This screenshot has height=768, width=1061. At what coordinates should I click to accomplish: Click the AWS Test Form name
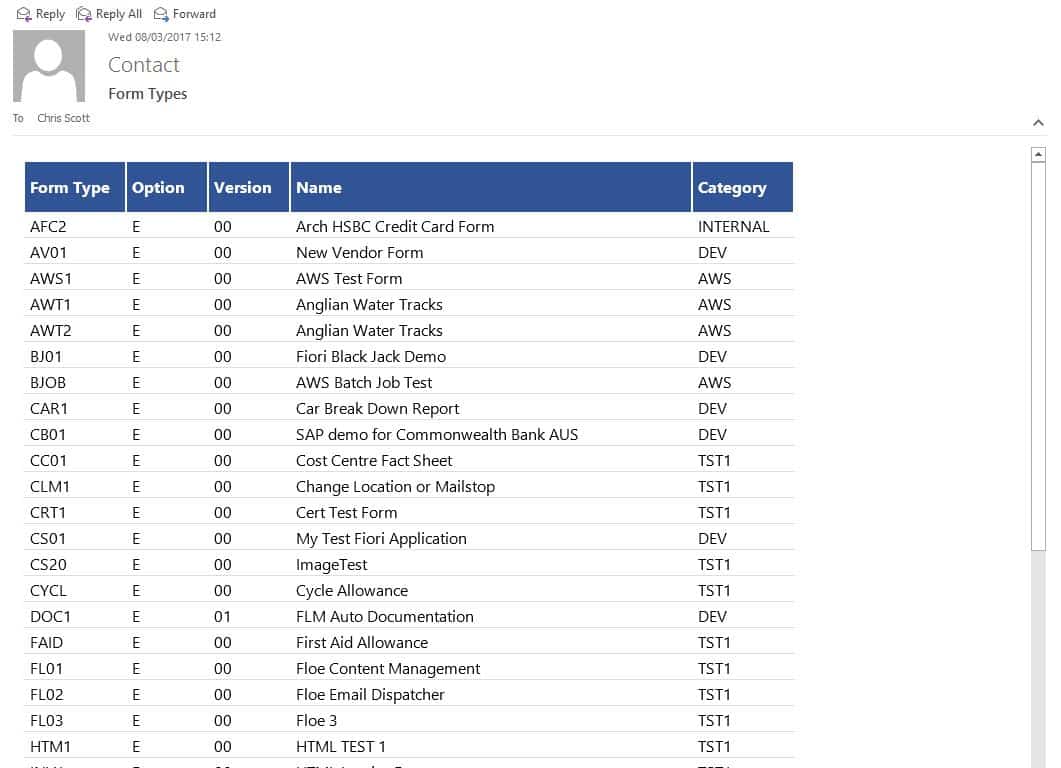348,279
